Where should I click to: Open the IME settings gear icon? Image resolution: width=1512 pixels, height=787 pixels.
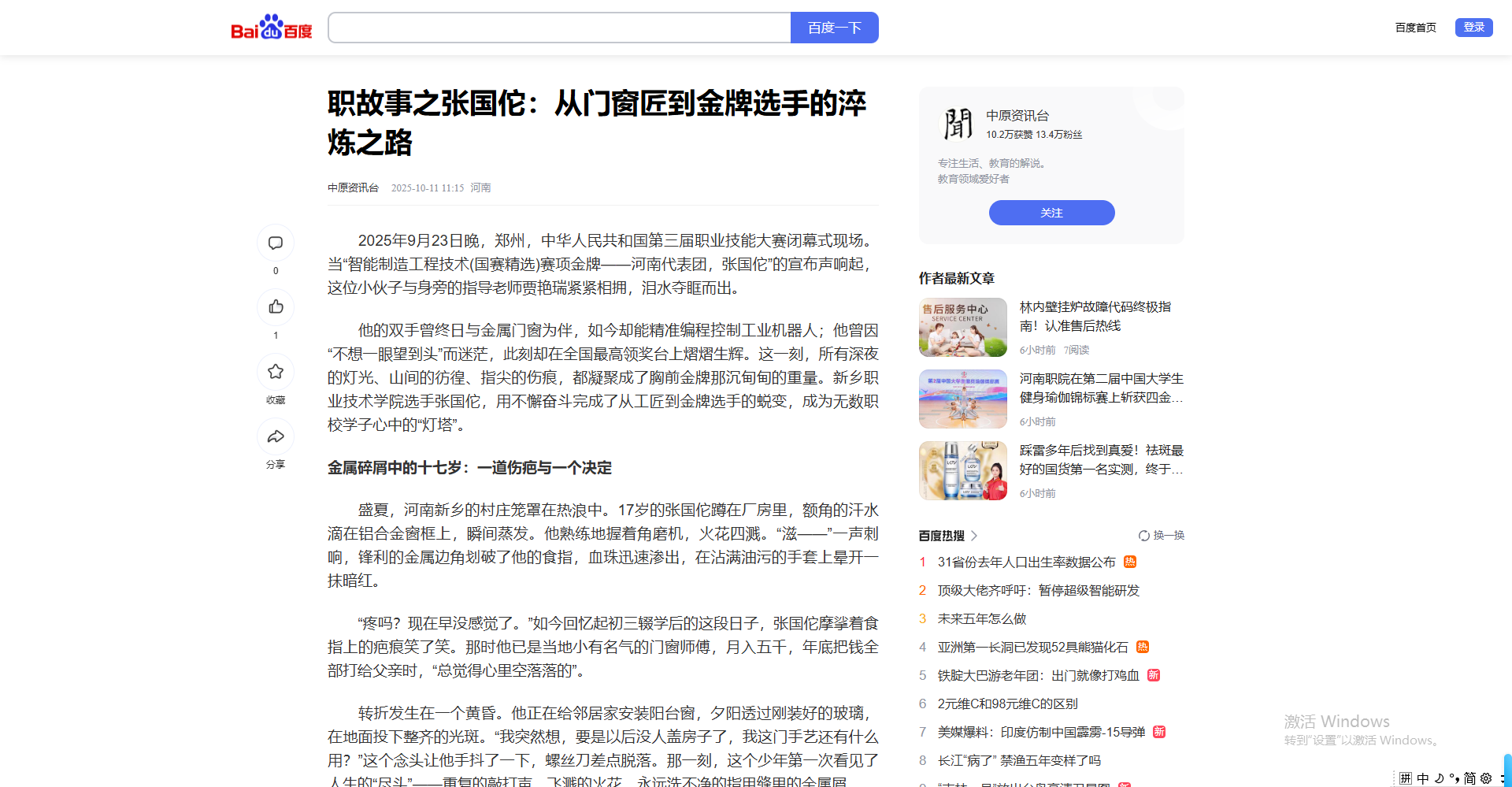(1486, 778)
